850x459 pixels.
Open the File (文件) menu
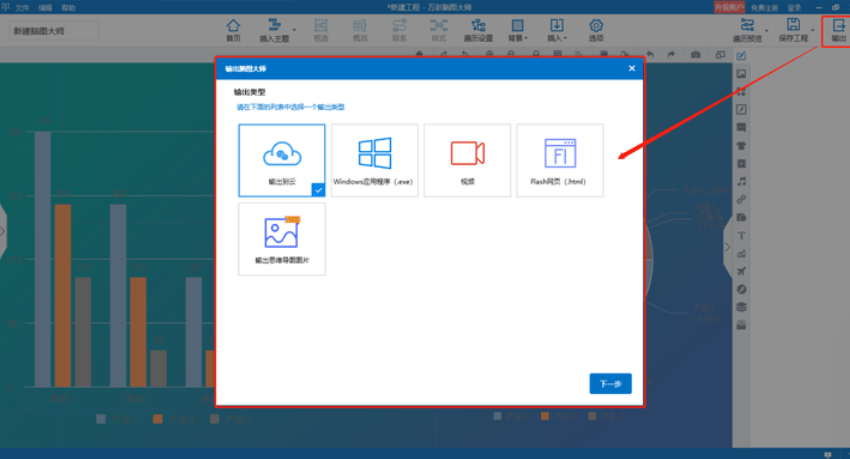pyautogui.click(x=22, y=7)
